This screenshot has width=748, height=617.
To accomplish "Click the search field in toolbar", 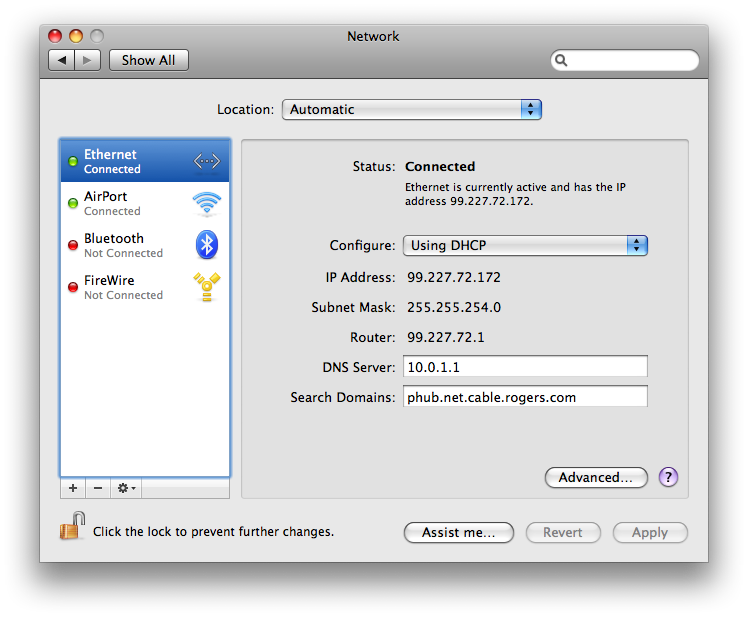I will tap(624, 60).
